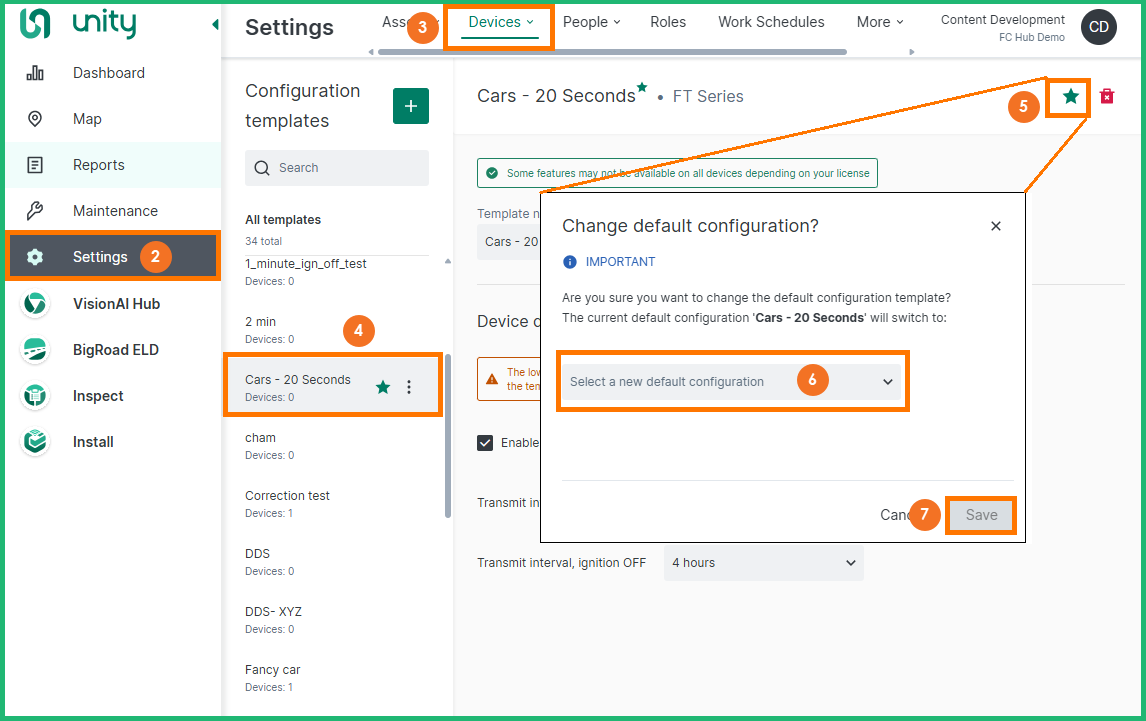Screen dimensions: 1146x721
Task: Open the Inspect app in sidebar
Action: [97, 396]
